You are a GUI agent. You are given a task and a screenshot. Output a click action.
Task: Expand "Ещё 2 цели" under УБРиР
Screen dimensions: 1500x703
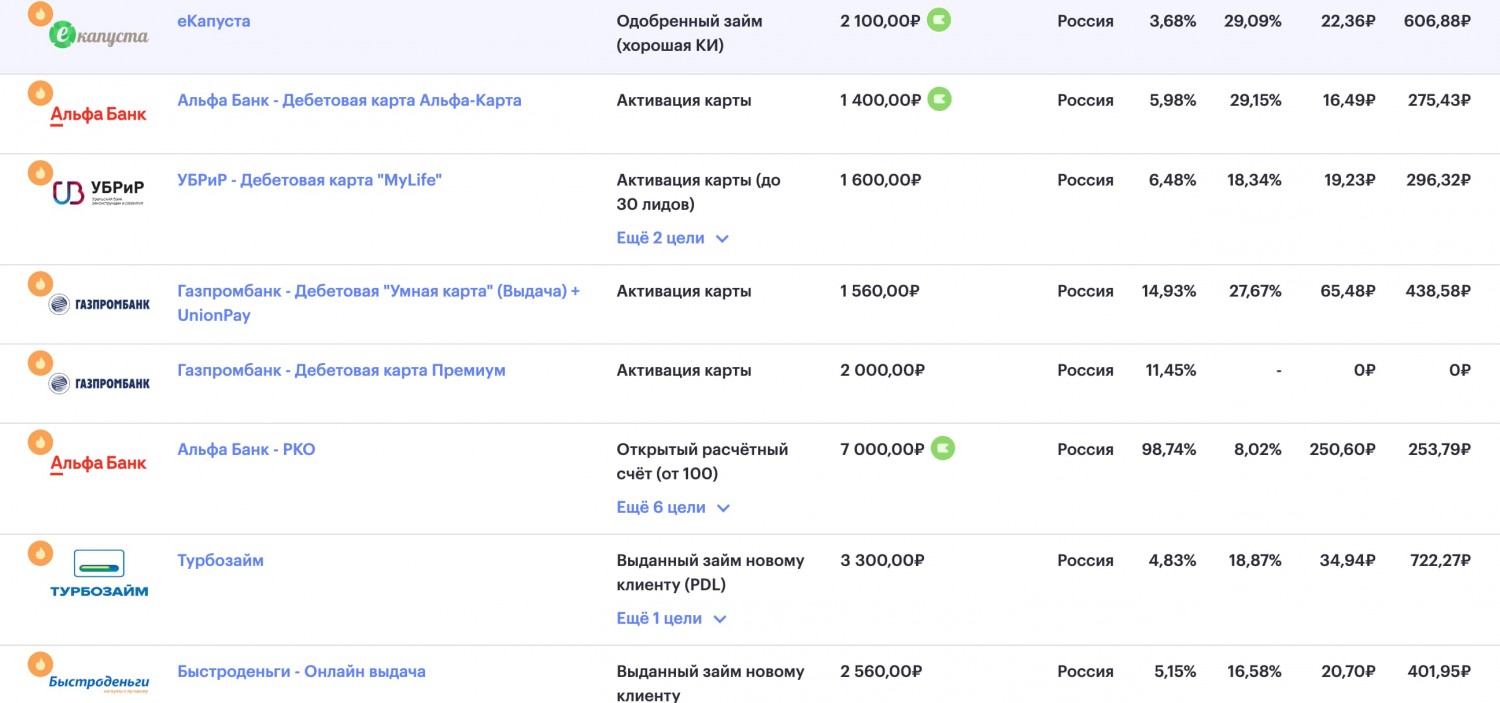(x=673, y=238)
